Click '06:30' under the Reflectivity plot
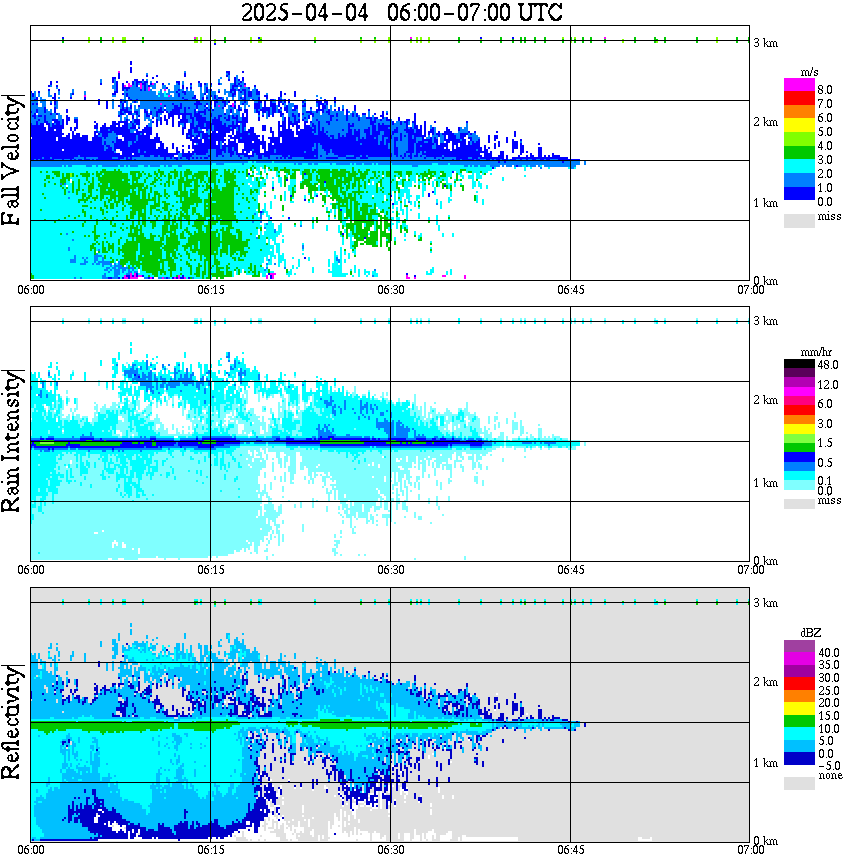The width and height of the screenshot is (850, 868). click(390, 850)
